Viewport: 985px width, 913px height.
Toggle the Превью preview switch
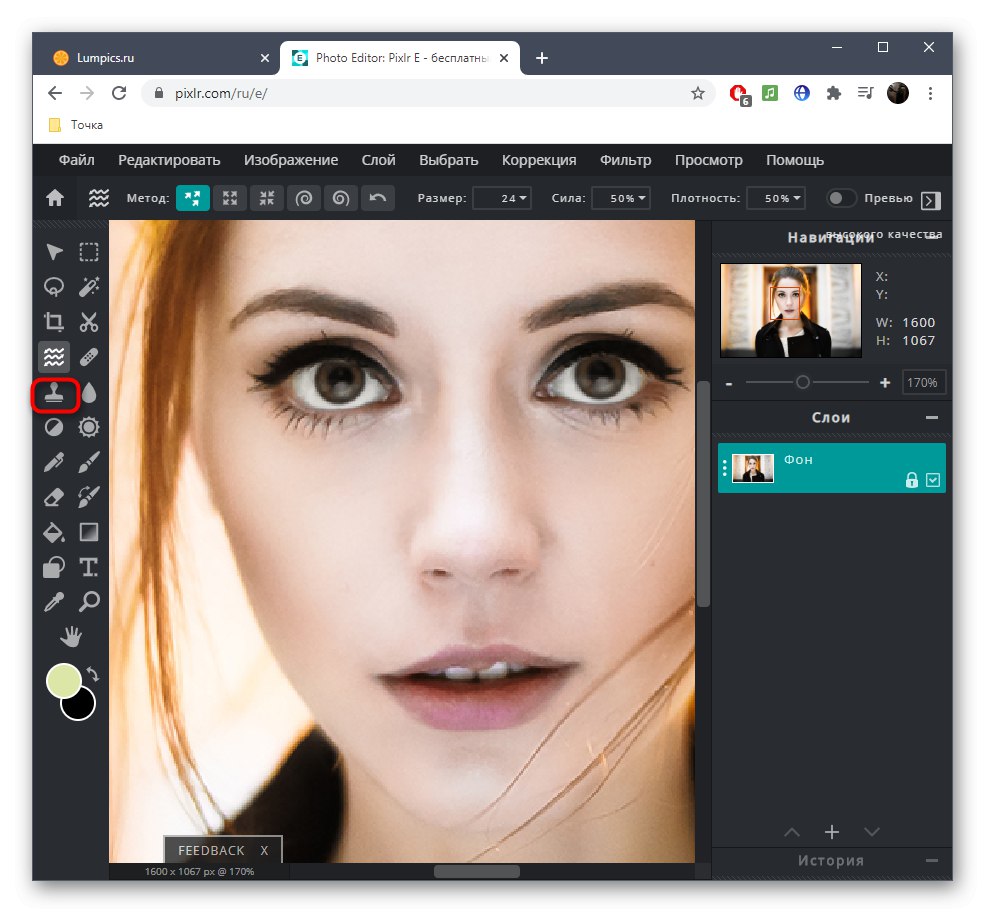pos(842,198)
